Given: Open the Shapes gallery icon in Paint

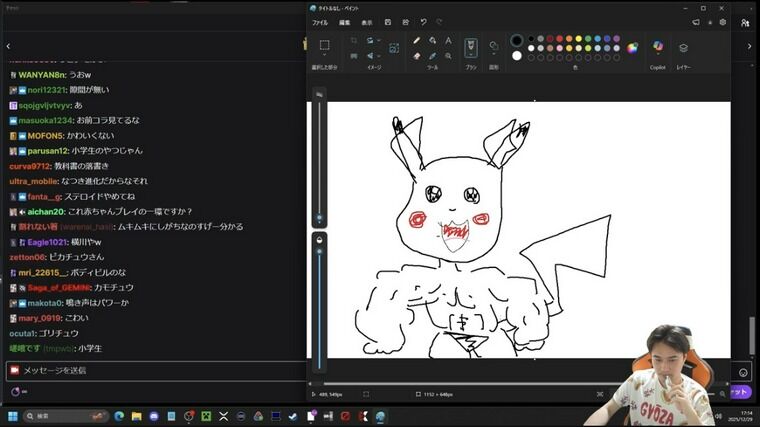Looking at the screenshot, I should tap(493, 46).
